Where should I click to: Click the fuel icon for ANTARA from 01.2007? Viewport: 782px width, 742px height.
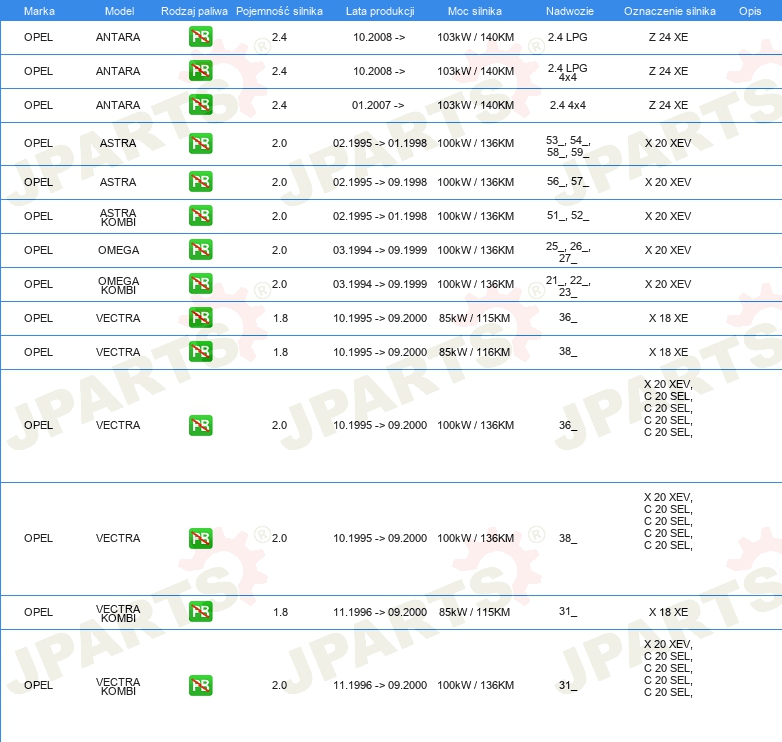pyautogui.click(x=200, y=105)
